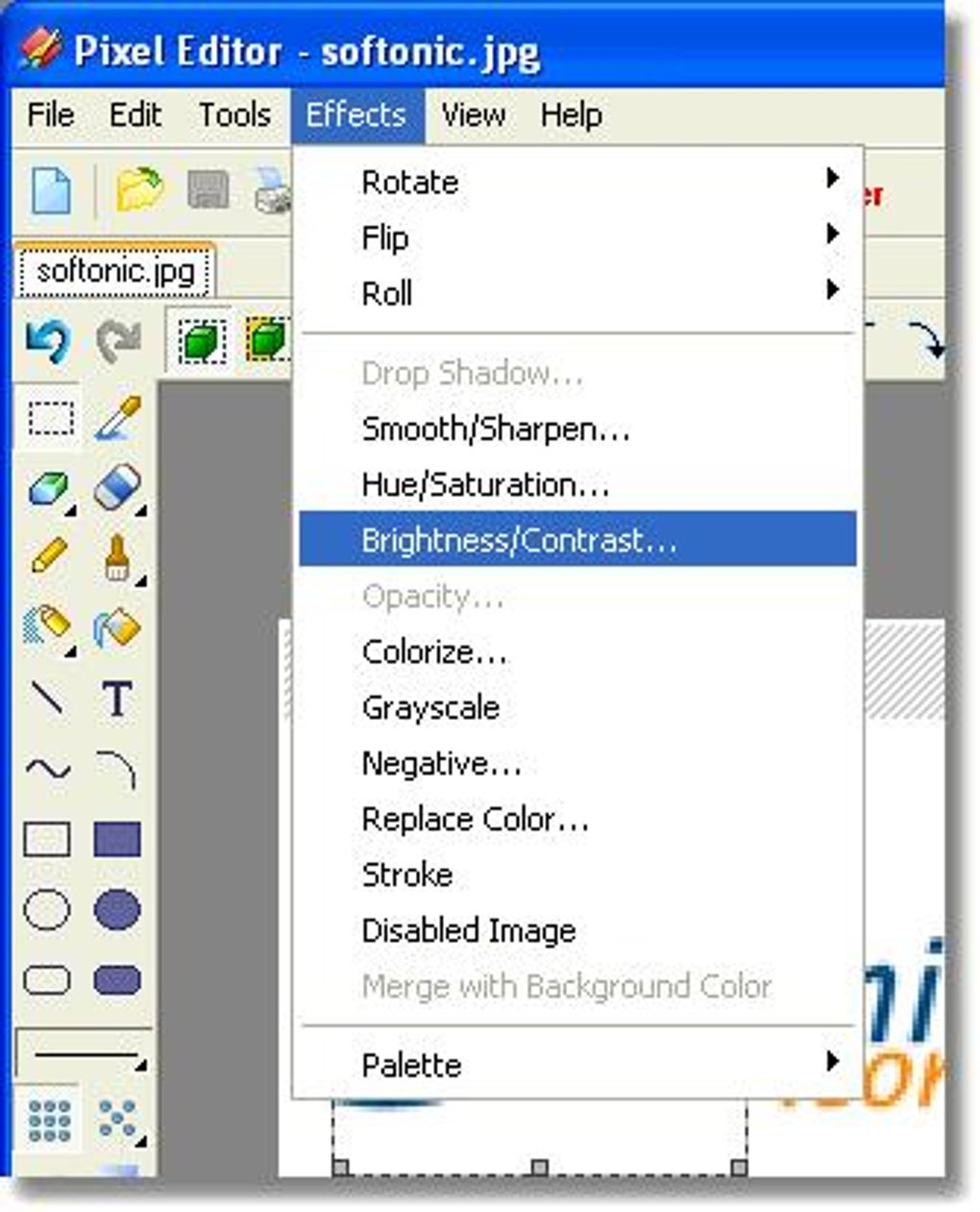
Task: Select the straight line tool
Action: pos(49,699)
